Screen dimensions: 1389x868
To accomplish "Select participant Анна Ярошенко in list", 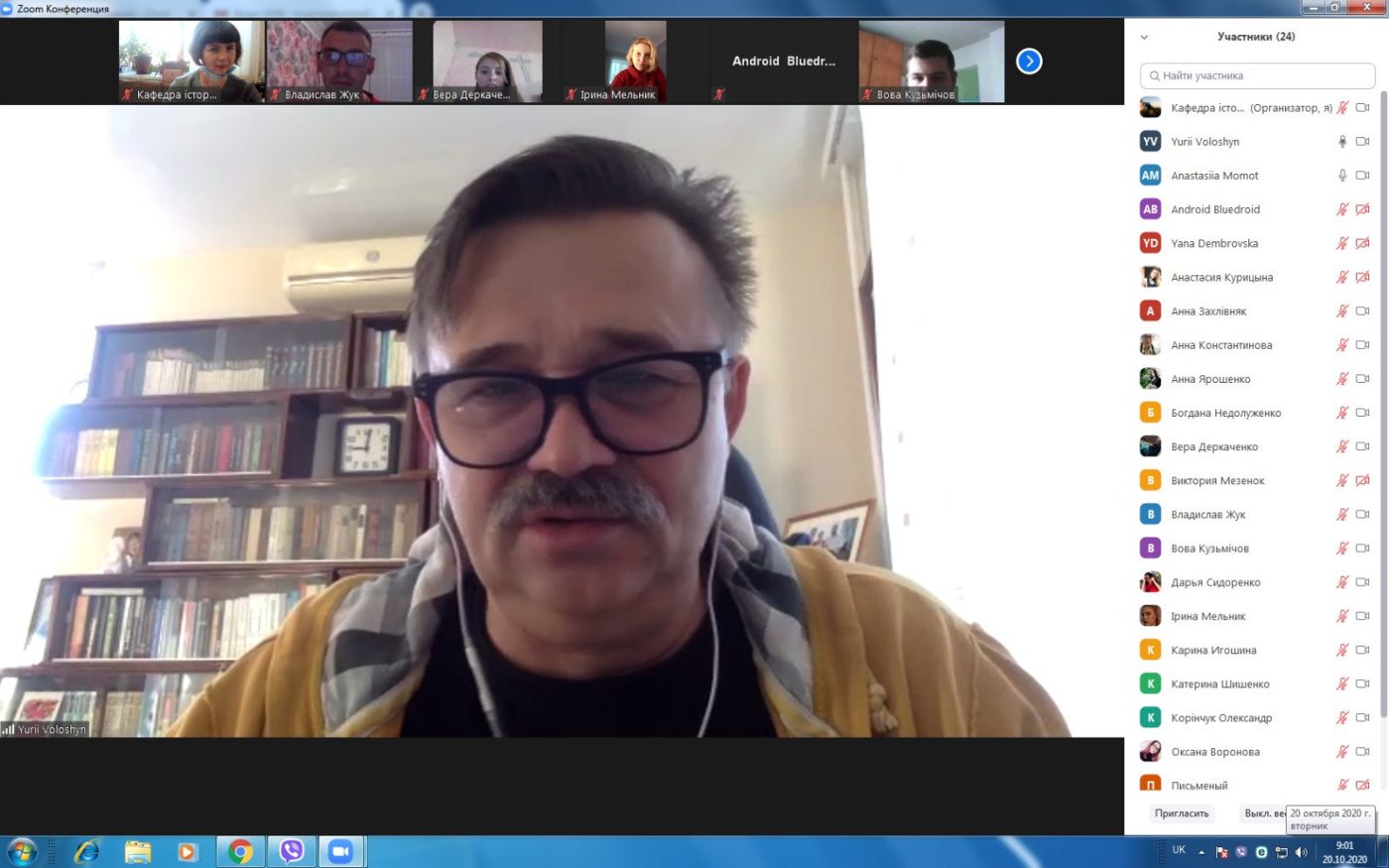I will pyautogui.click(x=1256, y=379).
